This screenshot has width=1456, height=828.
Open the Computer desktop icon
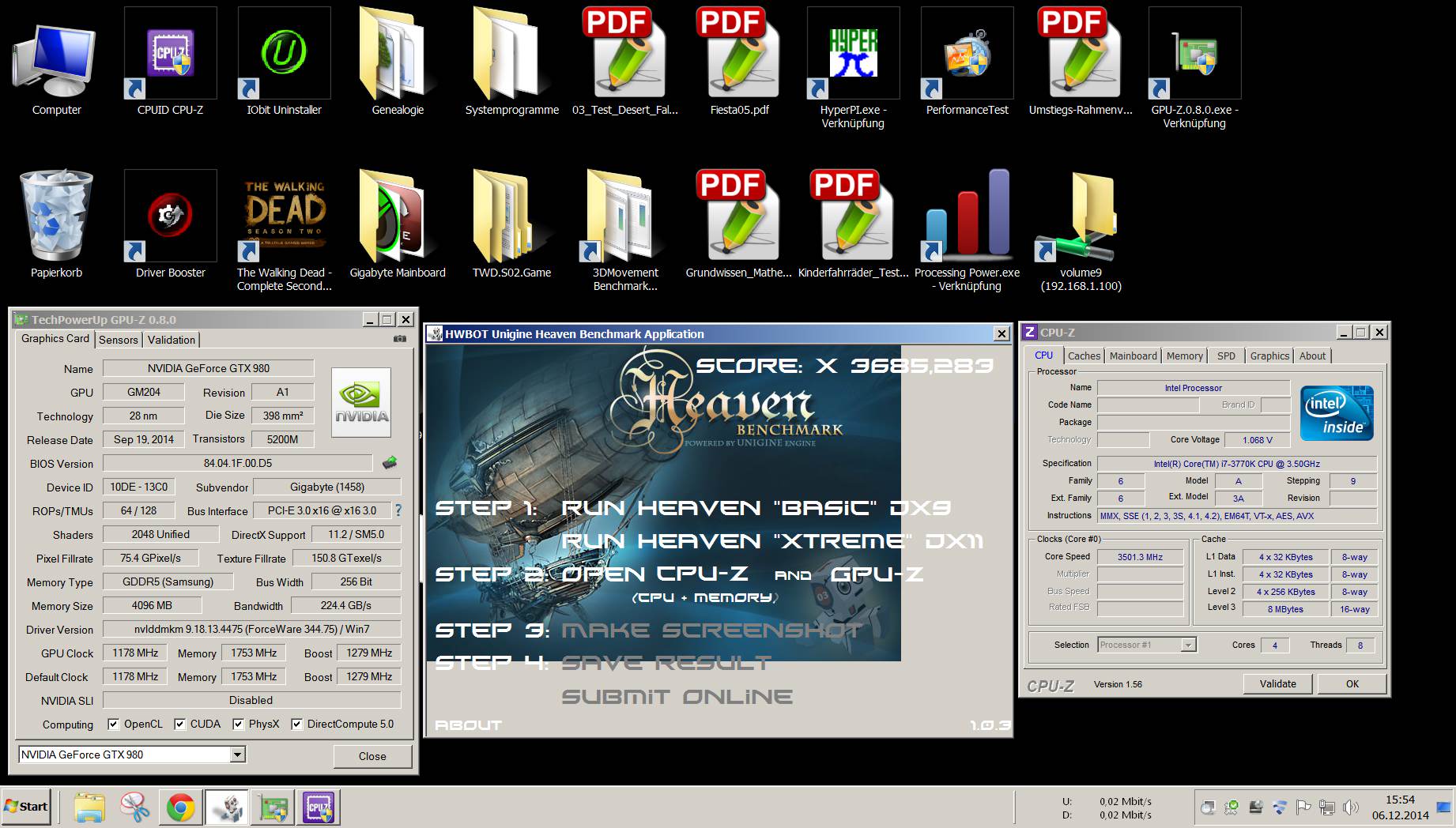(56, 62)
